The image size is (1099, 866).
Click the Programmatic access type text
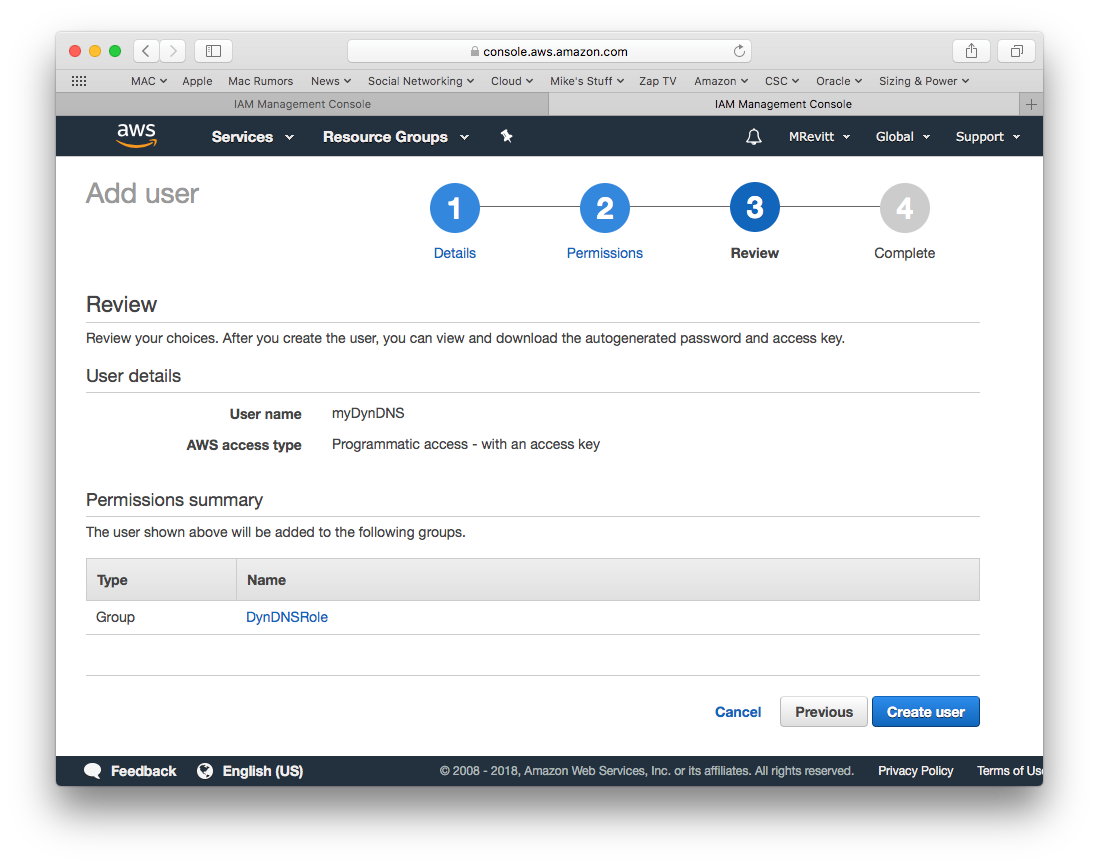[466, 444]
